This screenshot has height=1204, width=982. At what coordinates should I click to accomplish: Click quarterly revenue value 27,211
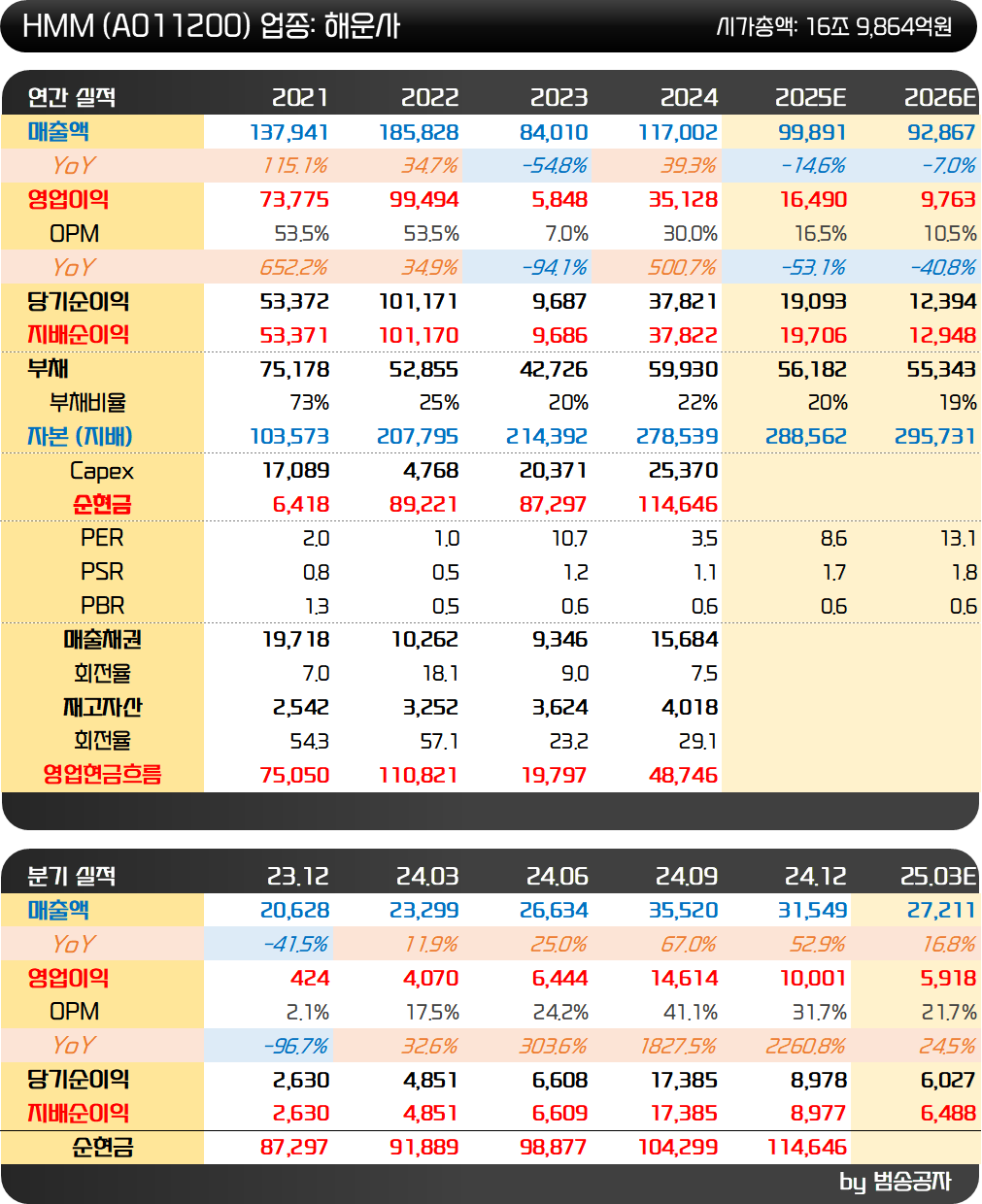click(x=942, y=911)
